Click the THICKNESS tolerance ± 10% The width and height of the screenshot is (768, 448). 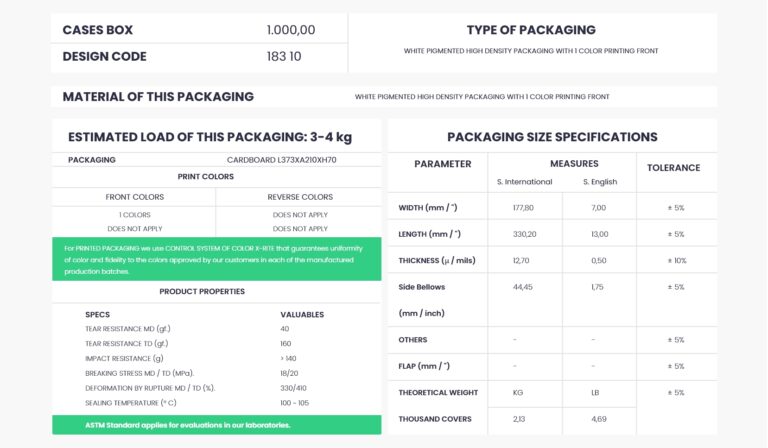click(x=676, y=260)
